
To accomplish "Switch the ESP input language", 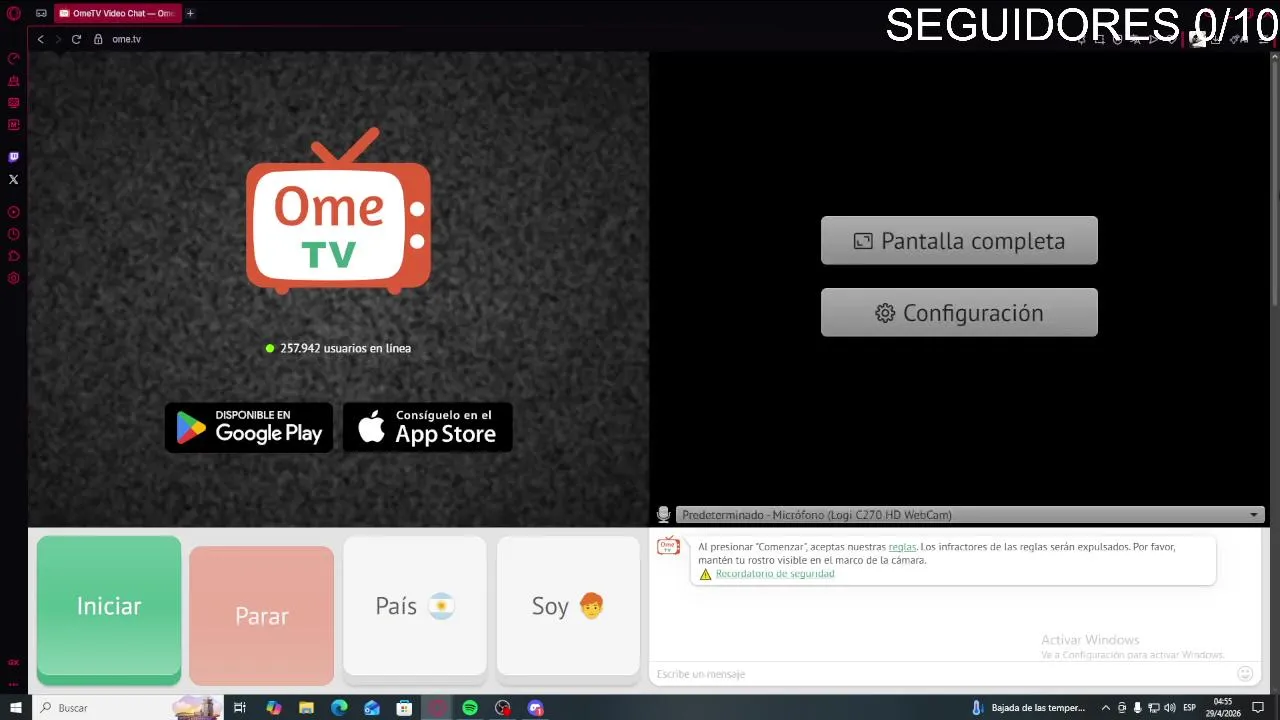I will tap(1190, 708).
